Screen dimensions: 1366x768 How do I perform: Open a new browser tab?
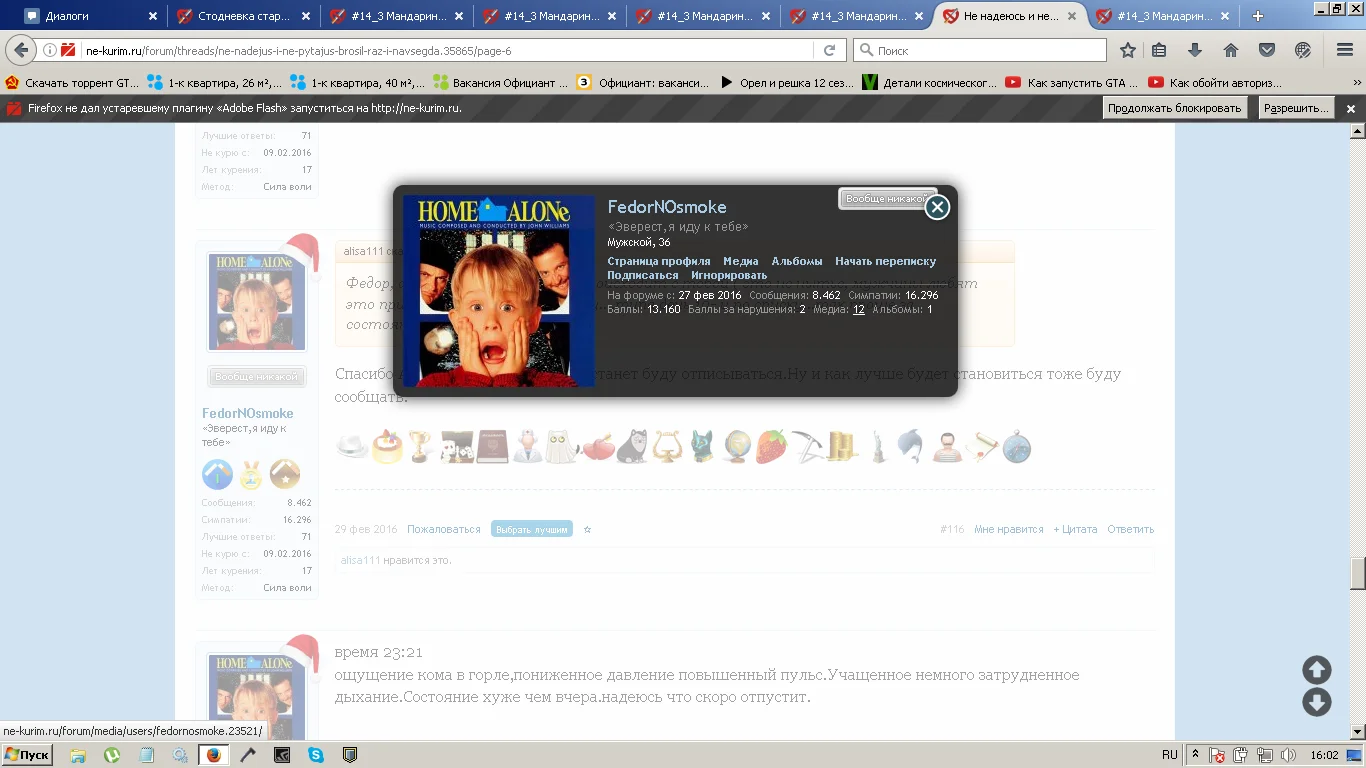tap(1258, 16)
